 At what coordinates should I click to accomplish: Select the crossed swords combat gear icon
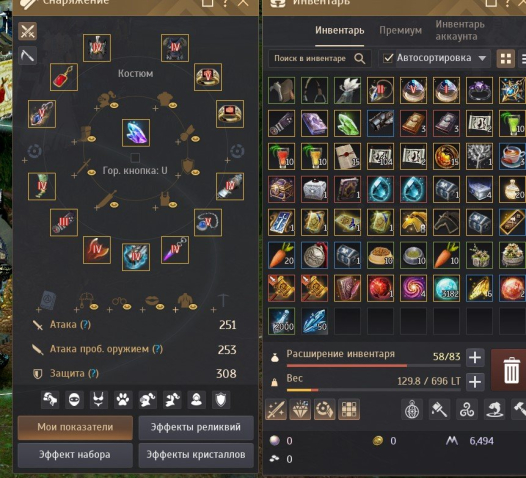[28, 32]
